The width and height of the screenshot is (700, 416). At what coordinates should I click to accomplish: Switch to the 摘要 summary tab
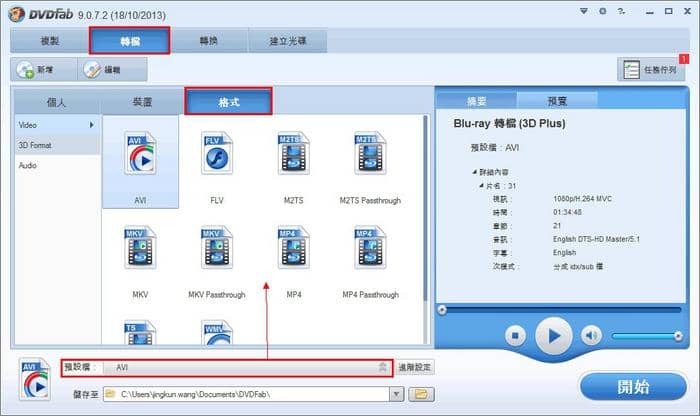pos(477,101)
